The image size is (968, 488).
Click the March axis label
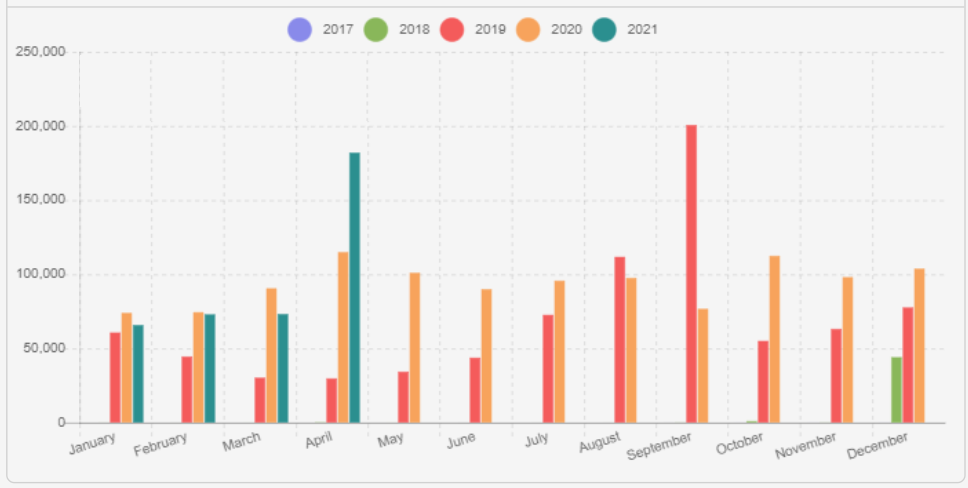(x=242, y=441)
